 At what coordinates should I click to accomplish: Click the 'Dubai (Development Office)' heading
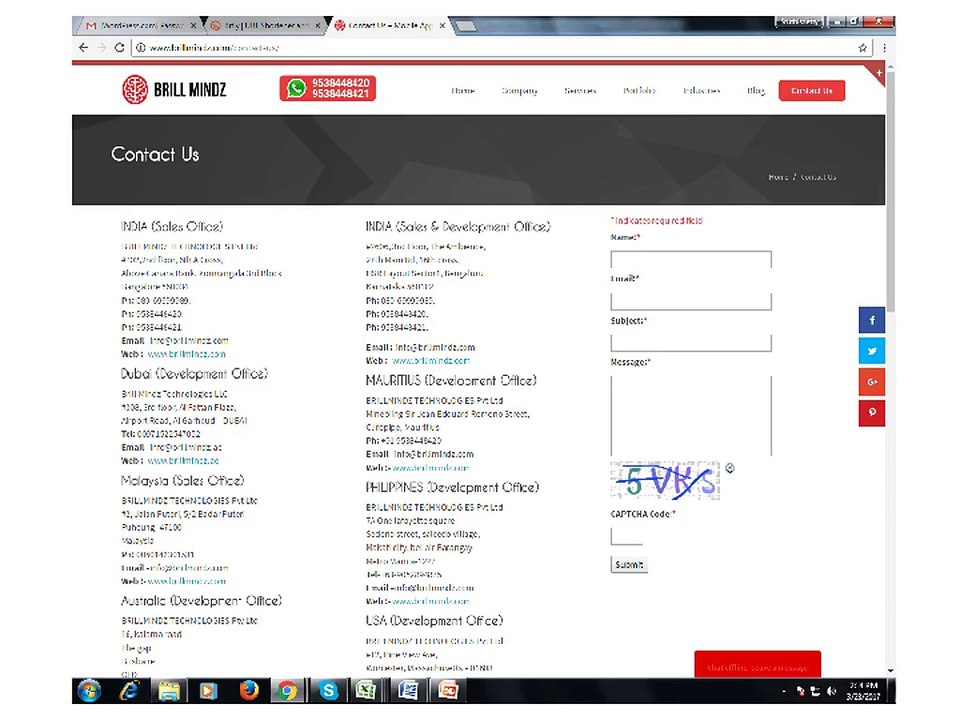(194, 373)
